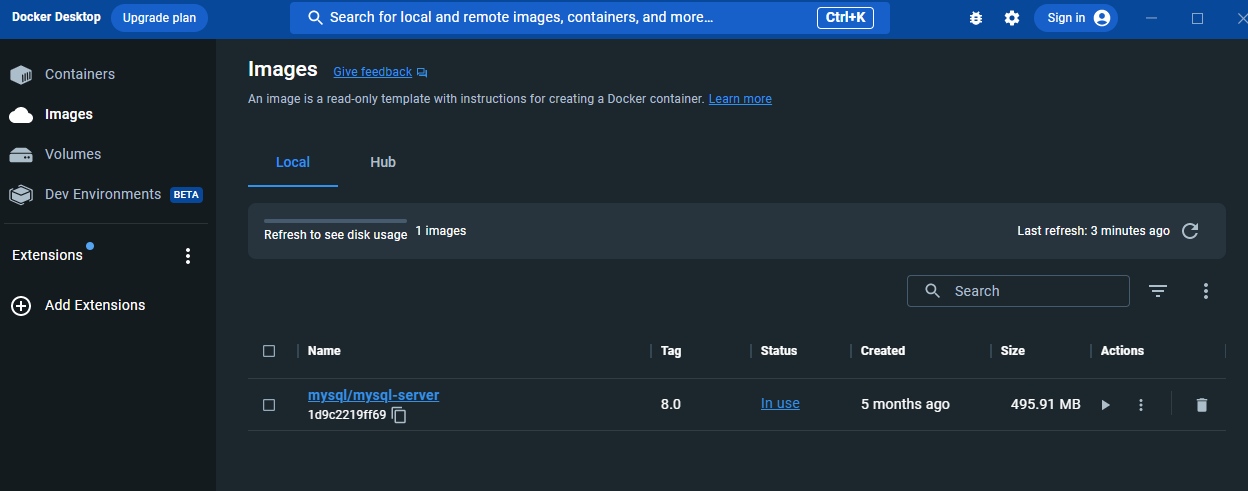Focus the images Search field

click(1018, 291)
